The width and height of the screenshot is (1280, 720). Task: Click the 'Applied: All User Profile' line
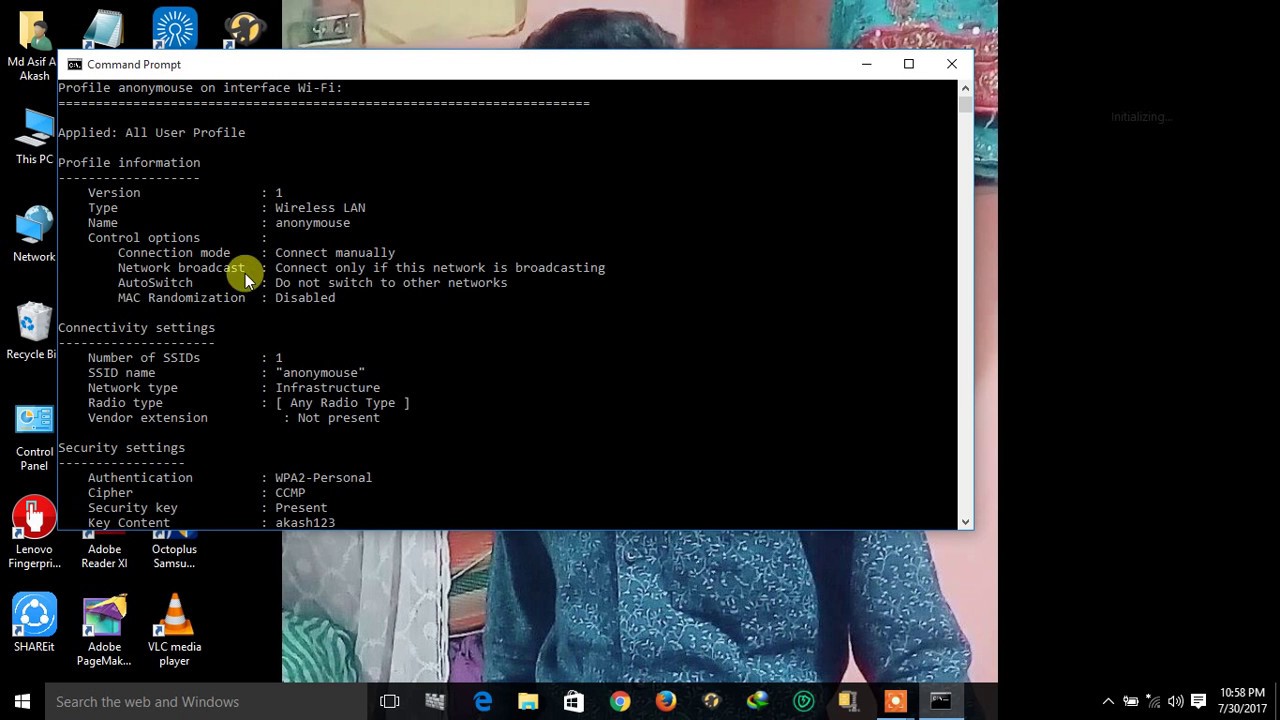coord(151,133)
